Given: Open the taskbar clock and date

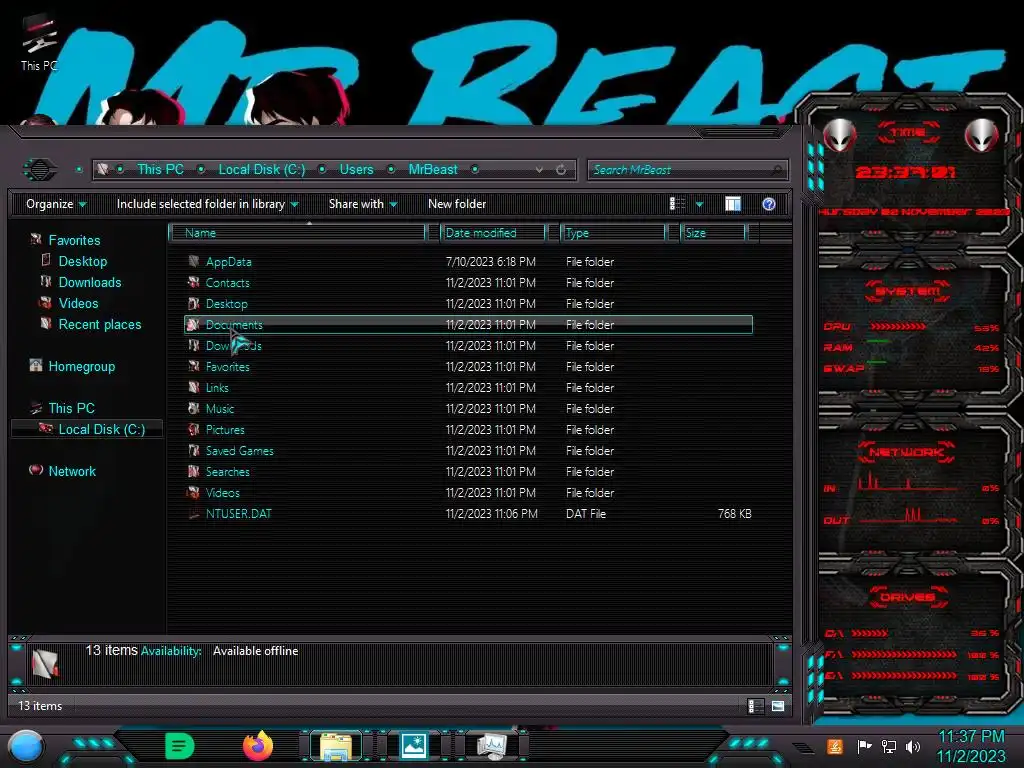Looking at the screenshot, I should tap(971, 746).
